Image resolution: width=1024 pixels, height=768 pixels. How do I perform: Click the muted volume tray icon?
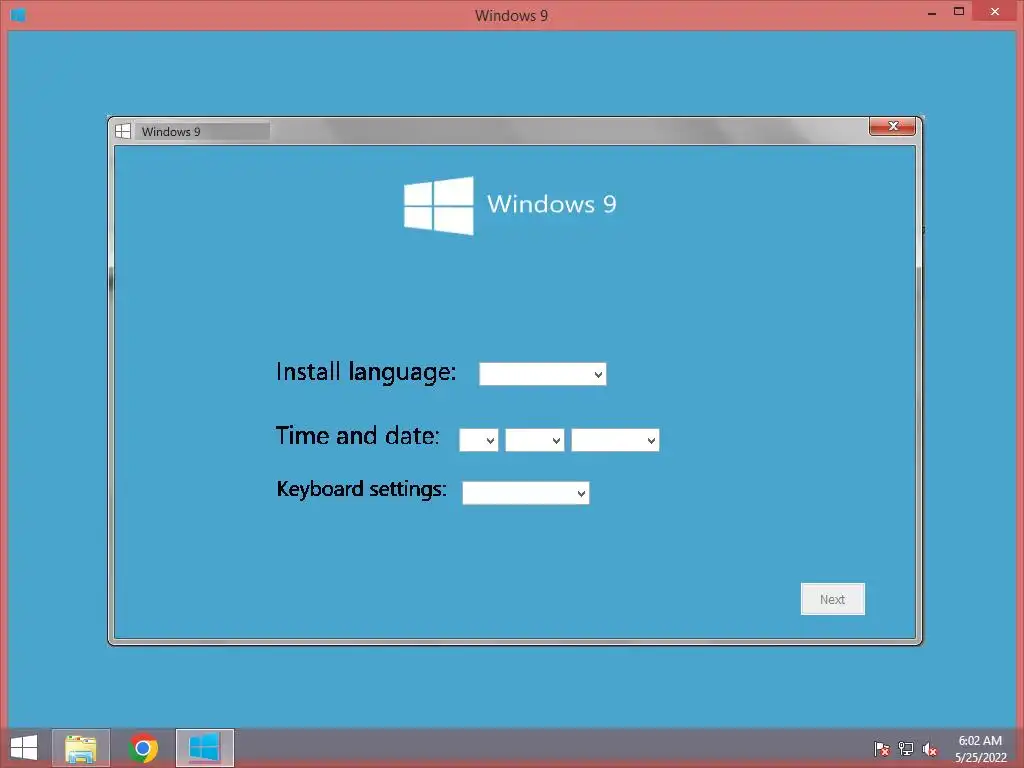(930, 748)
